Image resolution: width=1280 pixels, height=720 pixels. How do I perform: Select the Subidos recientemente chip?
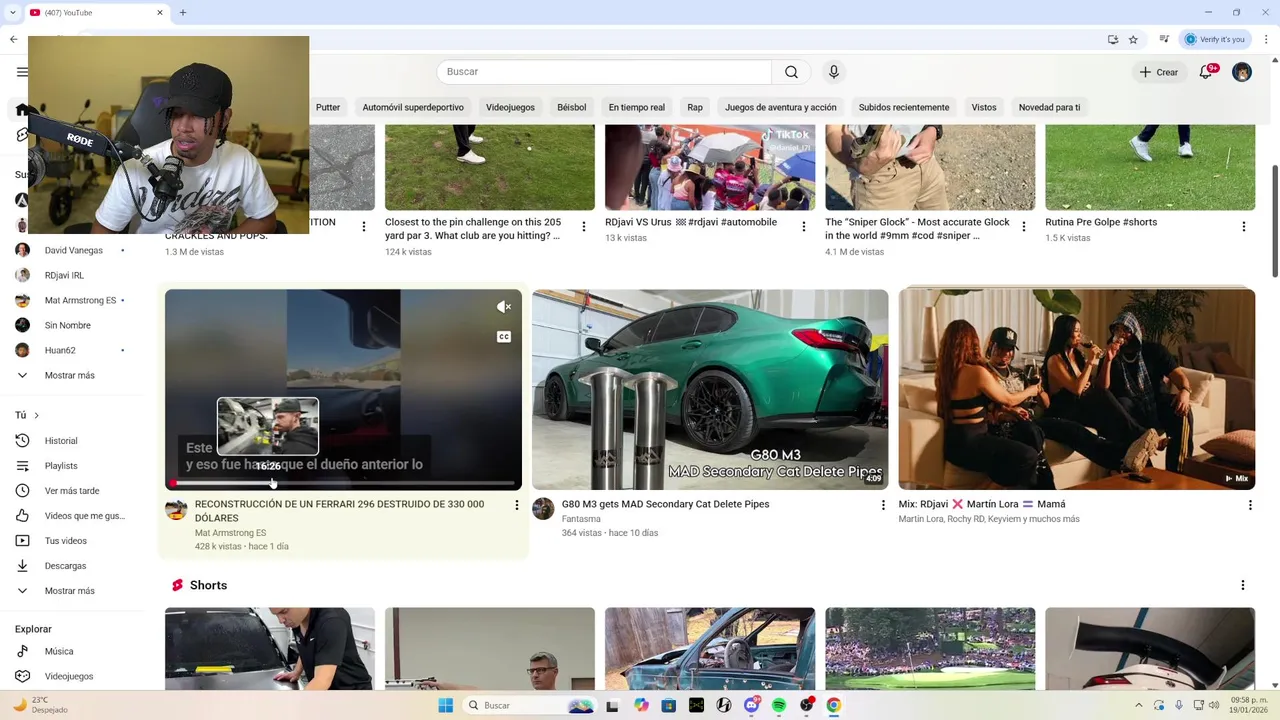coord(904,107)
